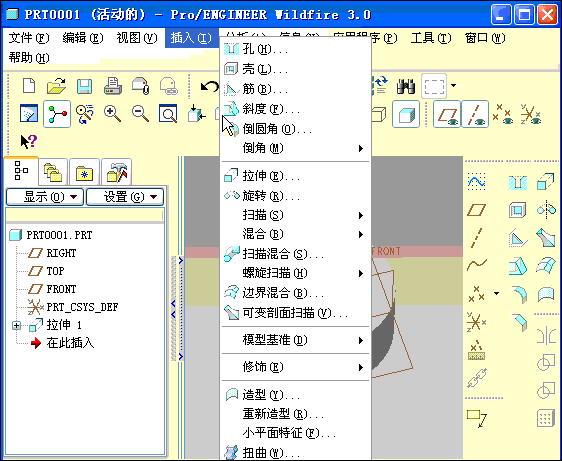The image size is (562, 461).
Task: Select the datum coordinate system tool in right toolbar
Action: [476, 322]
